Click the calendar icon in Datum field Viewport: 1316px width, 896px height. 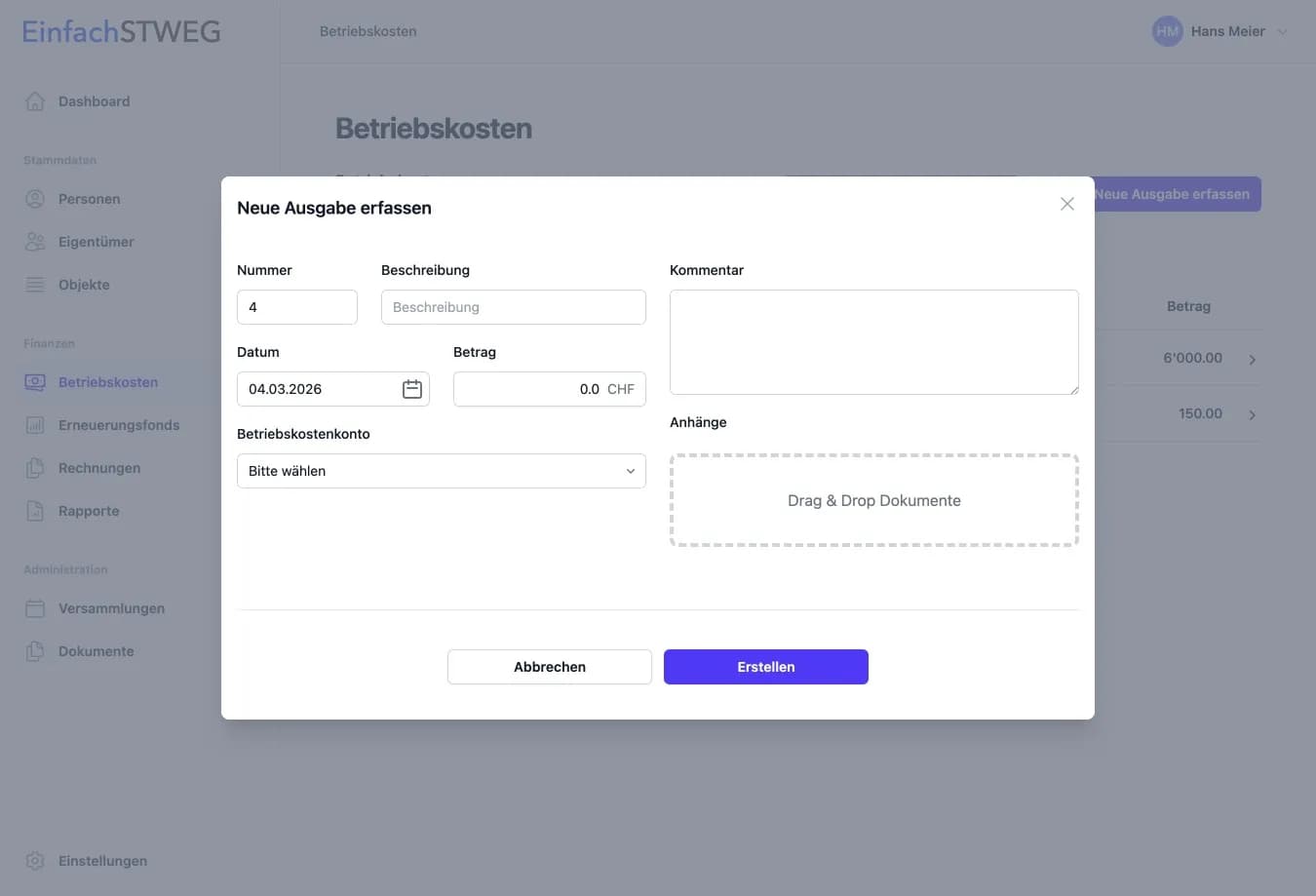[412, 389]
